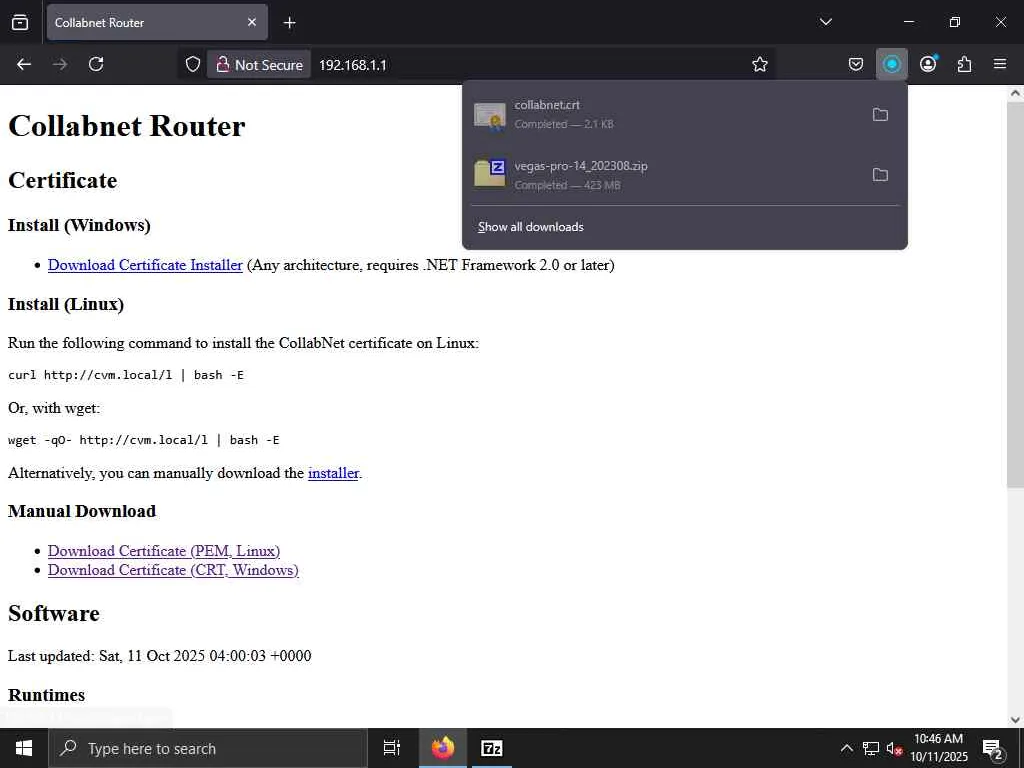1024x768 pixels.
Task: Open the Firefox account icon
Action: tap(928, 64)
